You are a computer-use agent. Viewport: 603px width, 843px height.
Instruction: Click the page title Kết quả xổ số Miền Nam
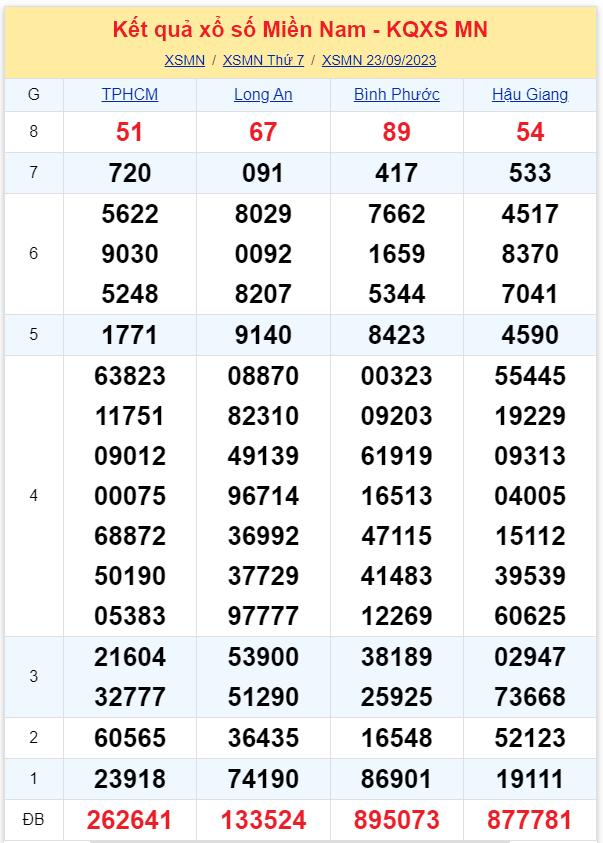[300, 30]
